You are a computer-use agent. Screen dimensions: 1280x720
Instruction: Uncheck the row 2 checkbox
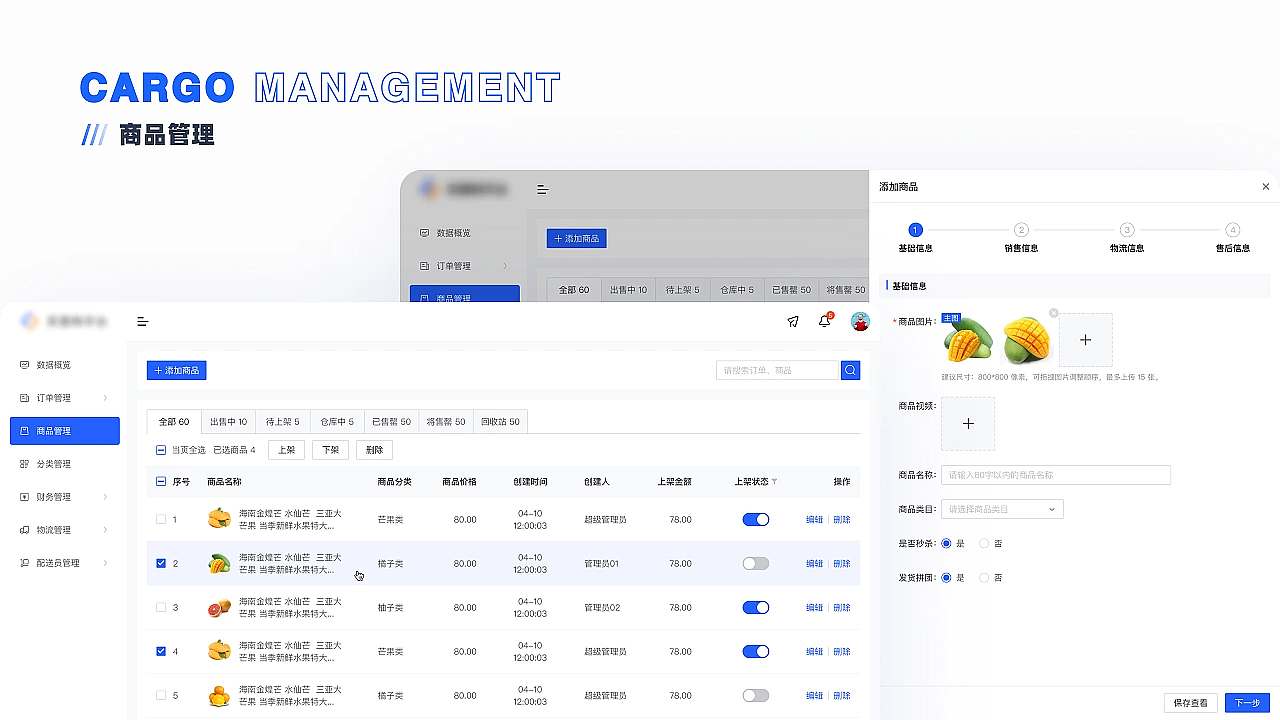pos(161,563)
